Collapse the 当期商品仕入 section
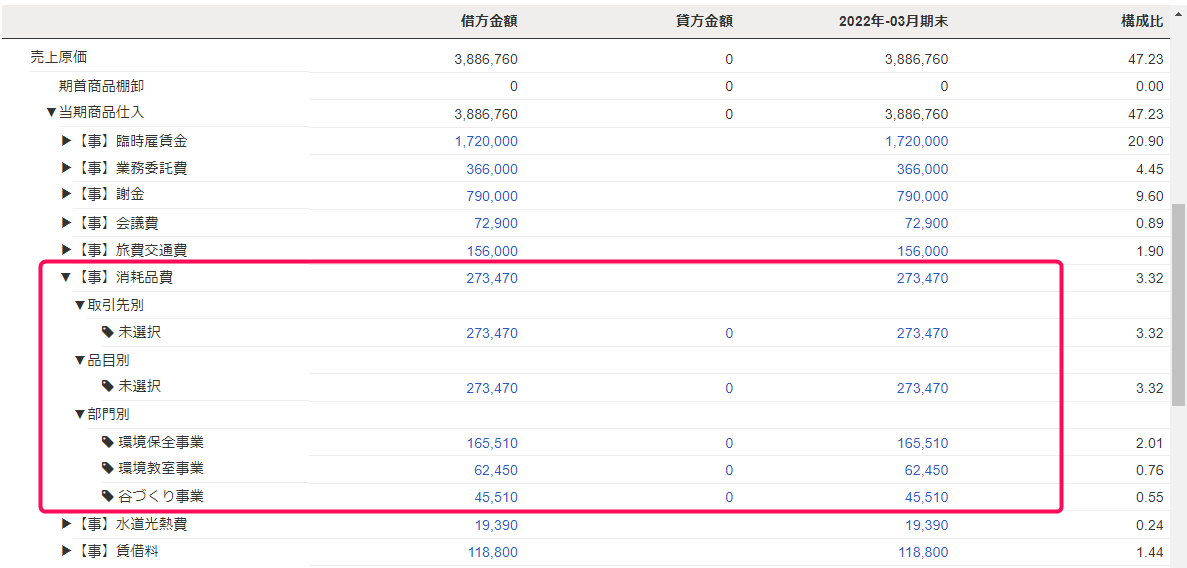Image resolution: width=1187 pixels, height=568 pixels. point(51,113)
